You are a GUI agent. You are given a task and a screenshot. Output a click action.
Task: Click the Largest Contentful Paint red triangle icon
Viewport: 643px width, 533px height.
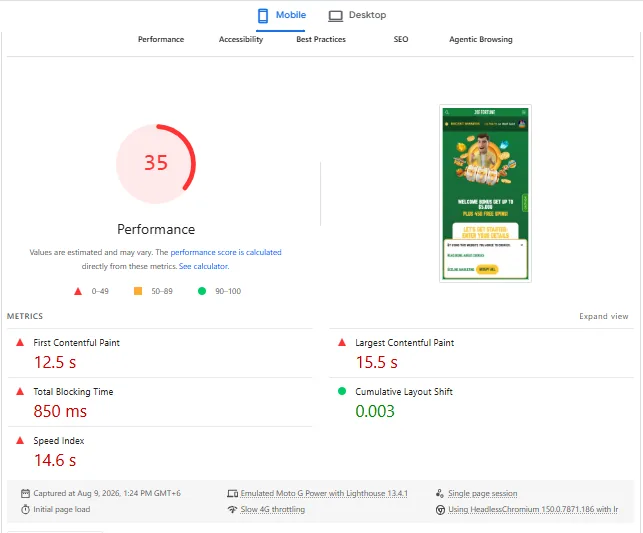click(x=342, y=342)
